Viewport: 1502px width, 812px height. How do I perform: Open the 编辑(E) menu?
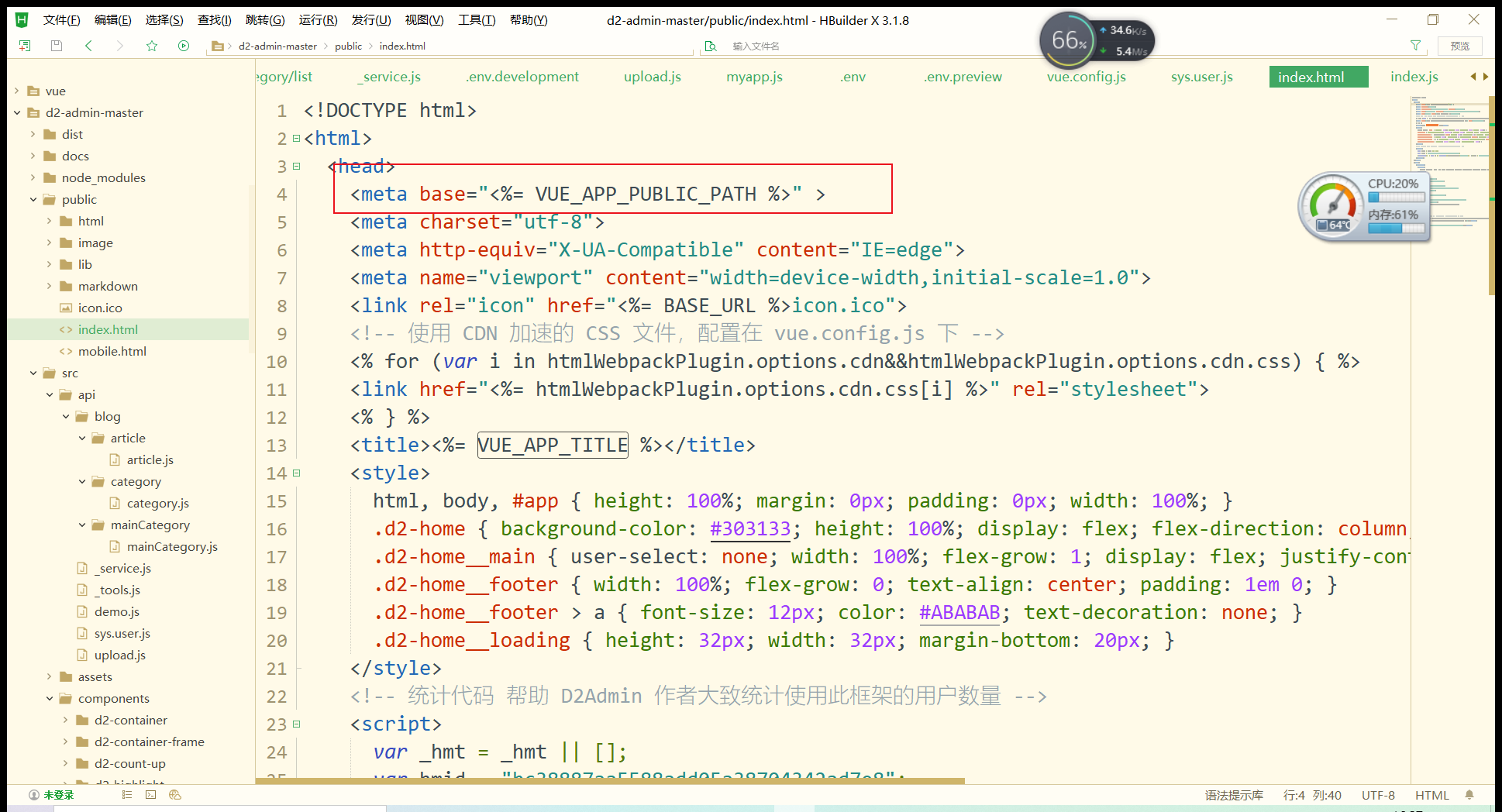[112, 20]
